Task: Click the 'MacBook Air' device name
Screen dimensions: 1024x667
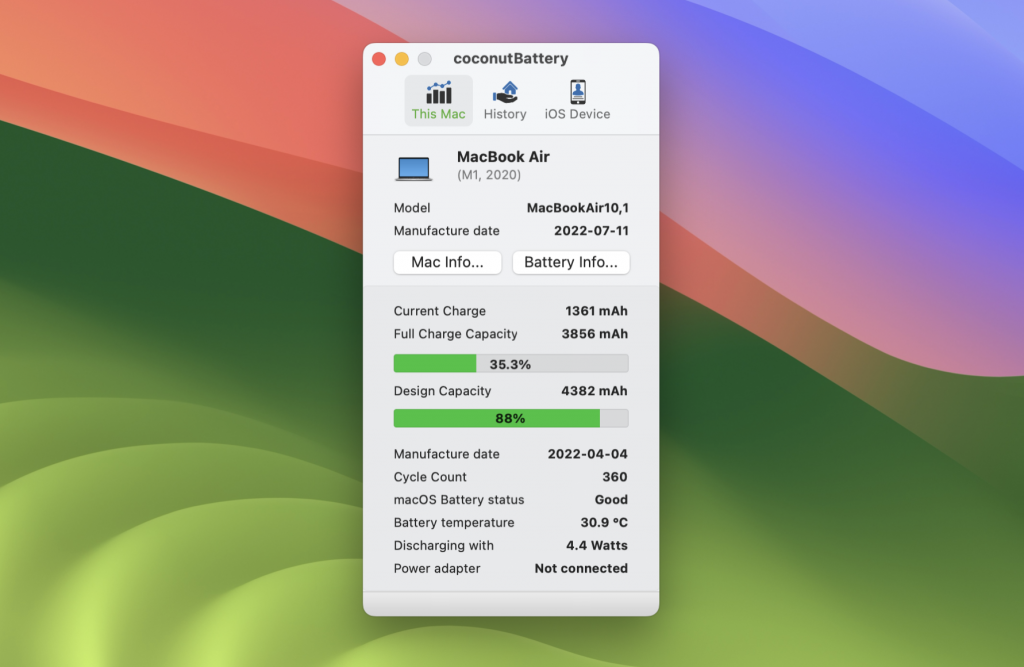Action: pyautogui.click(x=503, y=157)
